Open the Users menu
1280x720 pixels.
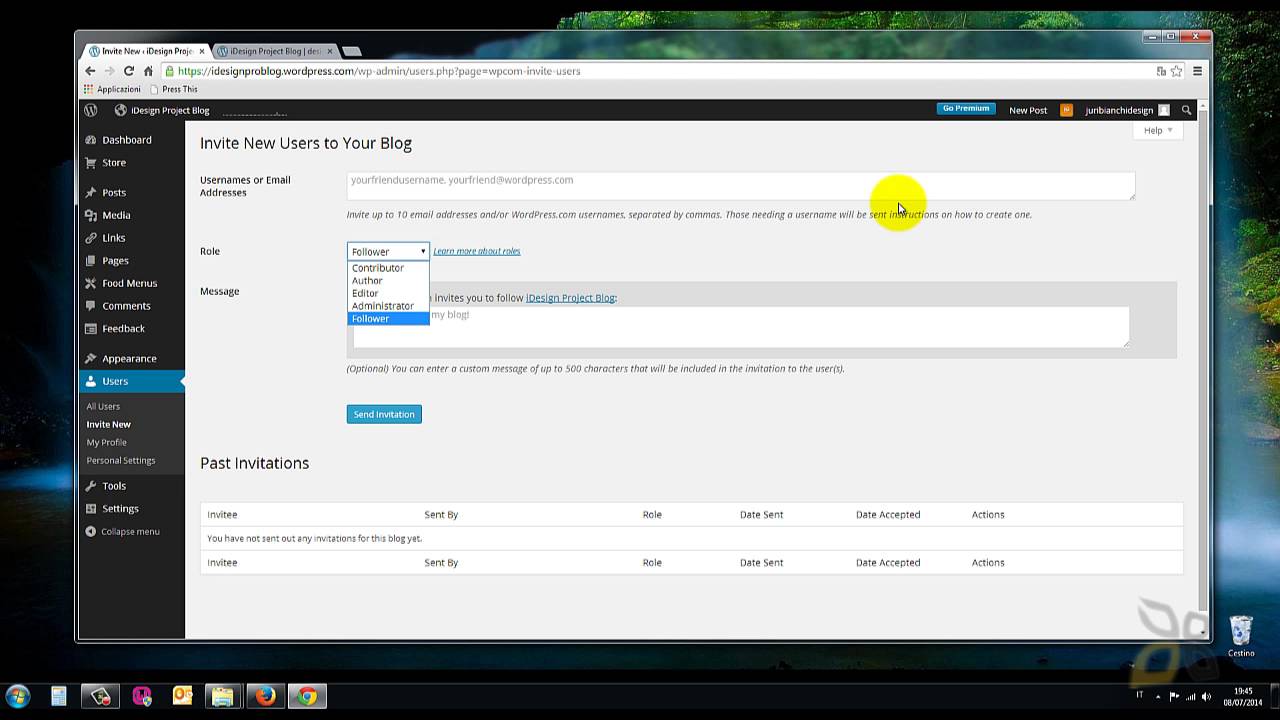click(x=132, y=381)
